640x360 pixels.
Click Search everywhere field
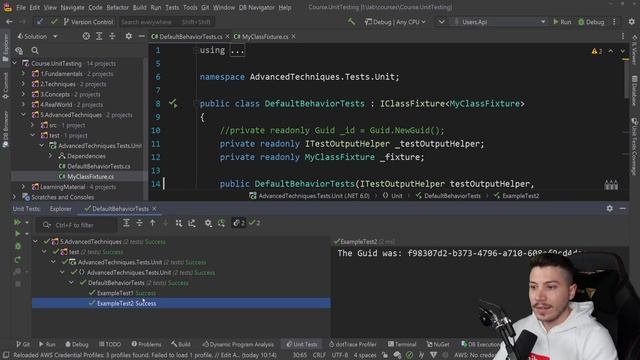166,22
